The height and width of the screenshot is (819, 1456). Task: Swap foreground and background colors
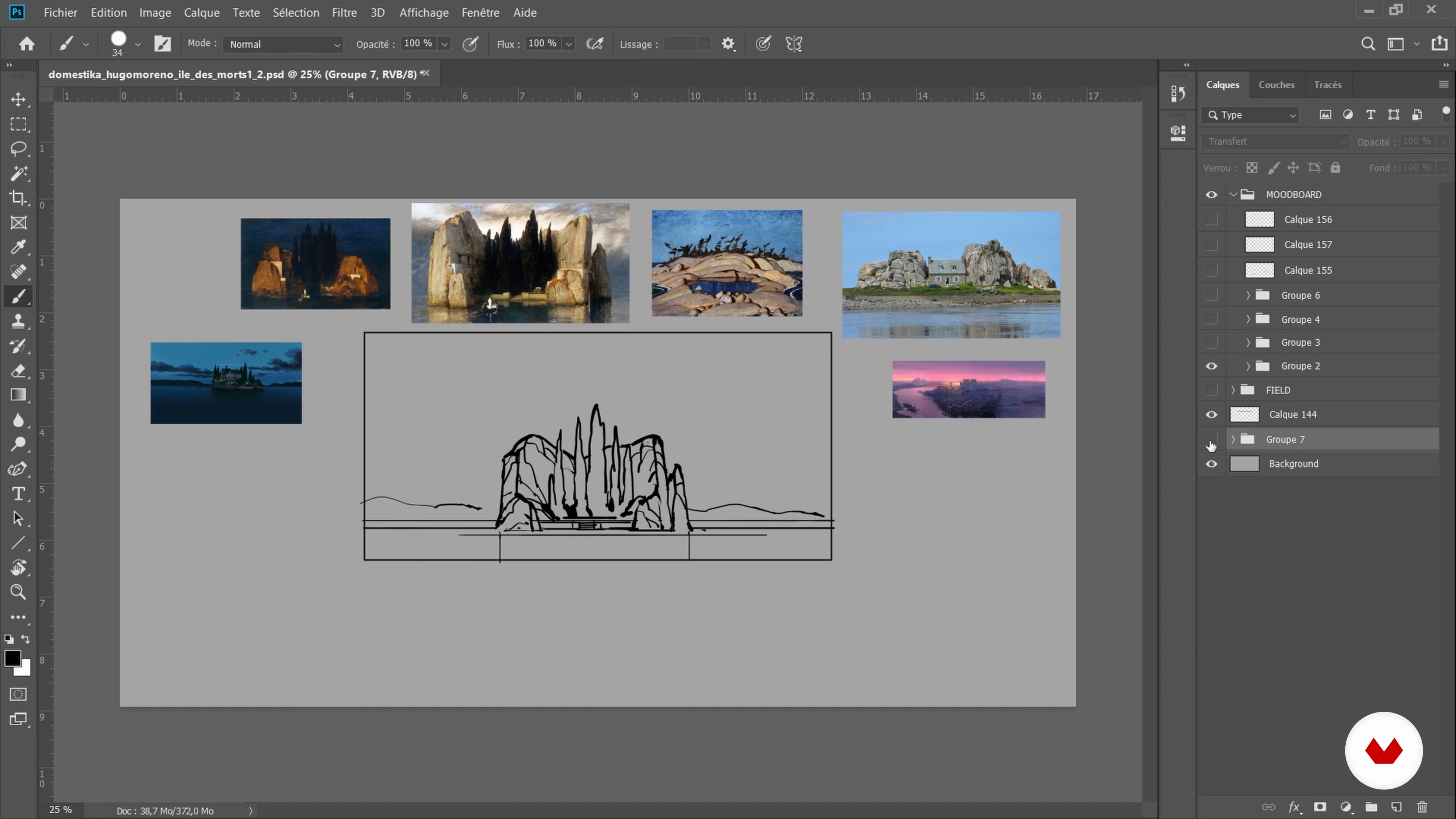pyautogui.click(x=25, y=639)
